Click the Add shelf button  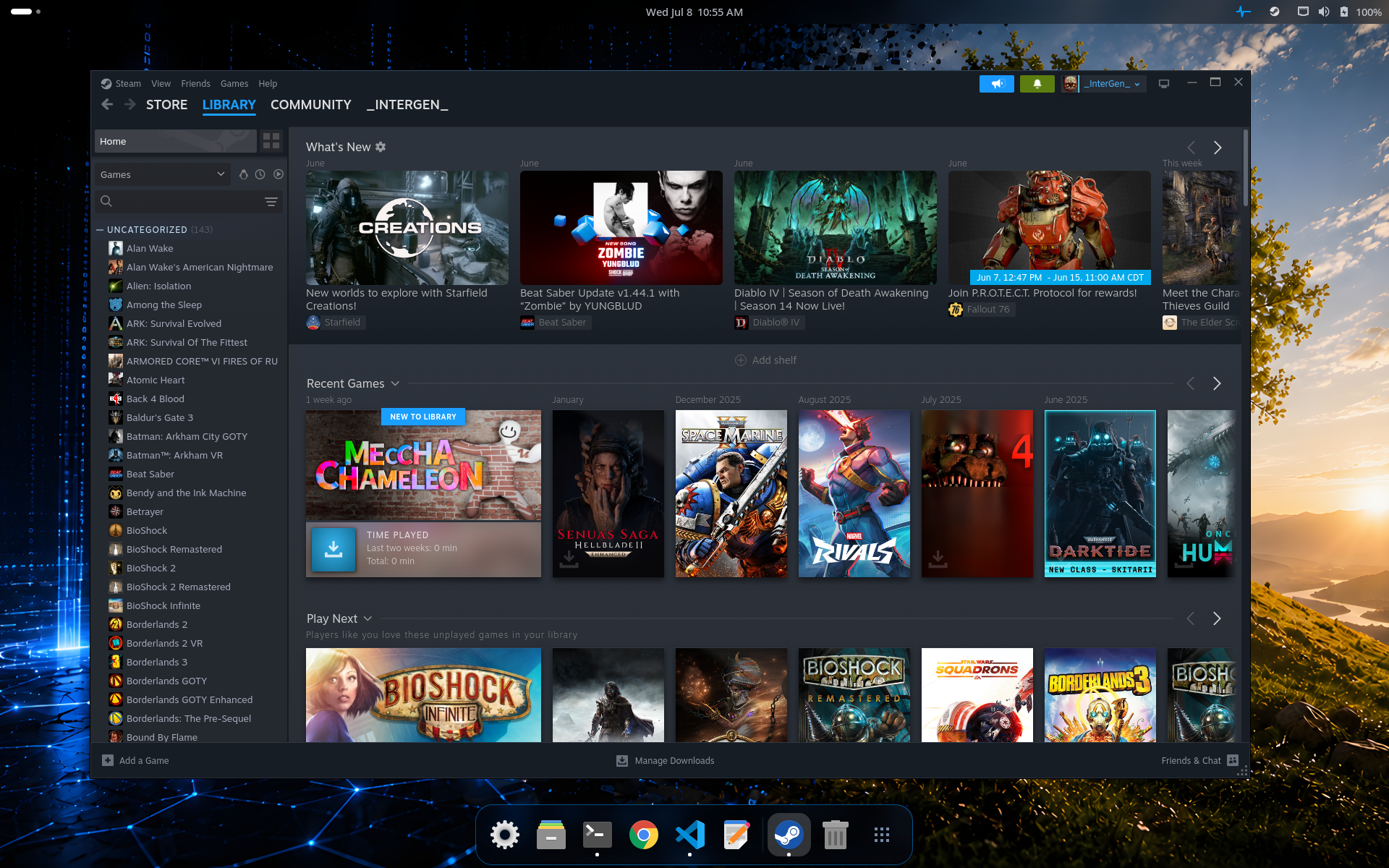coord(765,360)
